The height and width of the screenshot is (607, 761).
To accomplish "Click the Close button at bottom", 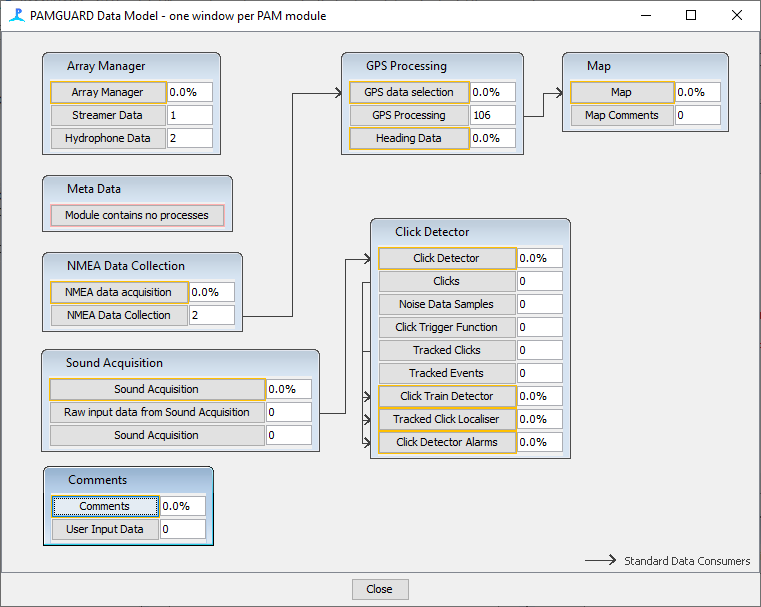I will [380, 589].
